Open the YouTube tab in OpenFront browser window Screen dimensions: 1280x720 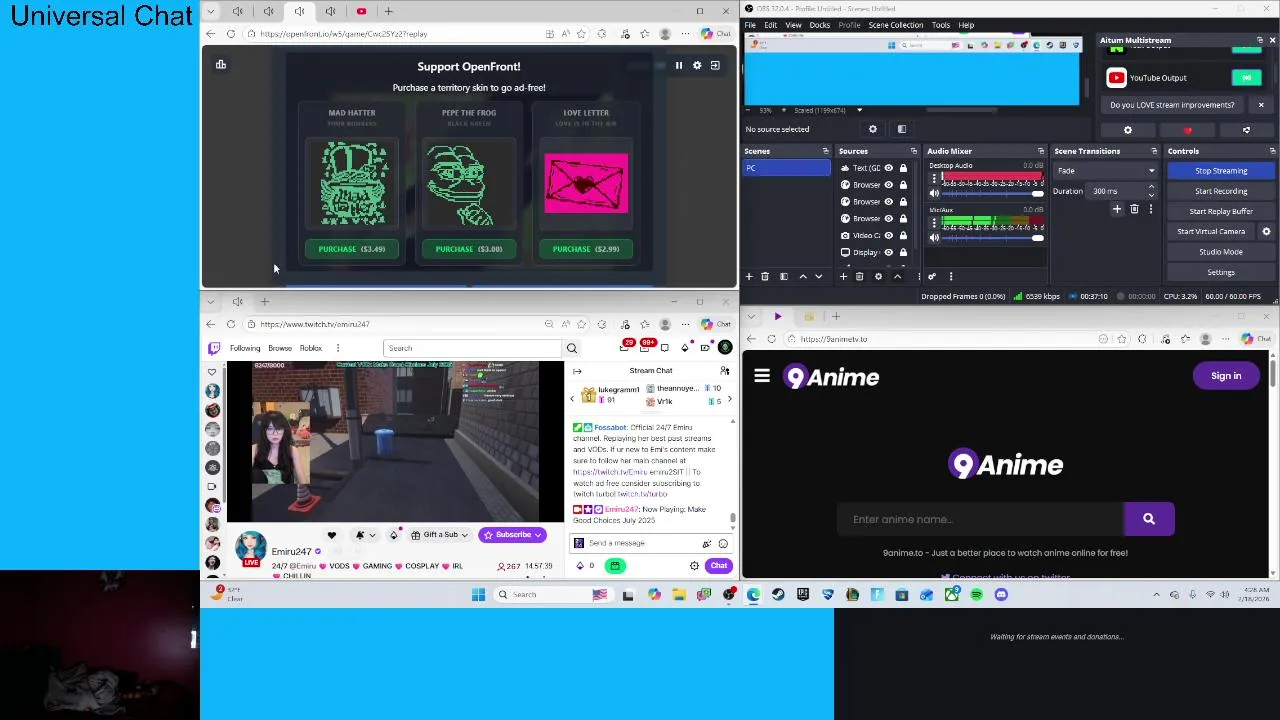361,11
